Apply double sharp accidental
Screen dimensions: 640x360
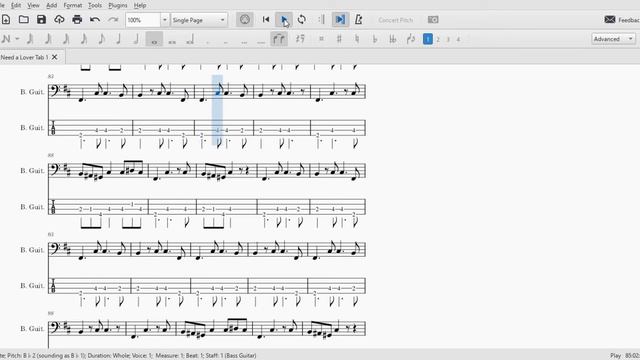coord(321,39)
